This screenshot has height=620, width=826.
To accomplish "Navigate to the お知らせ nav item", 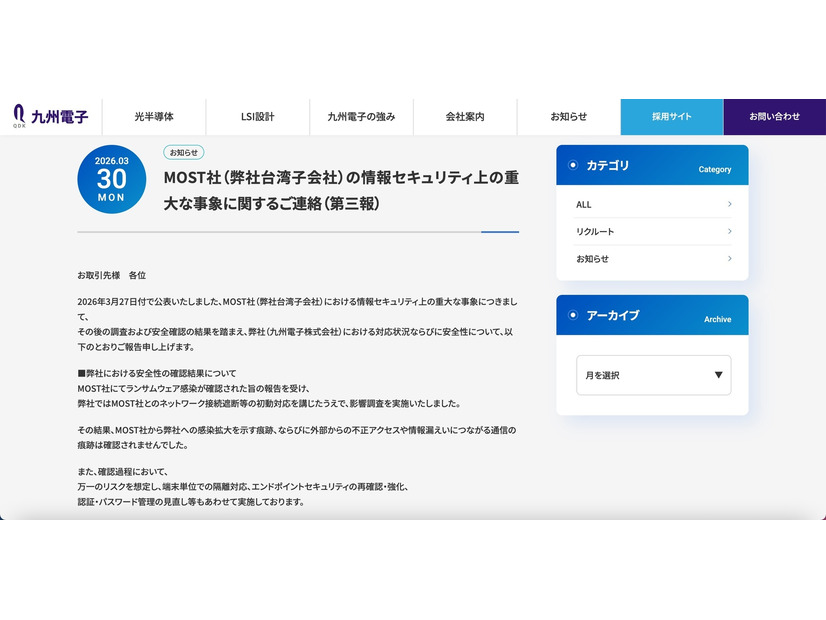I will coord(567,116).
